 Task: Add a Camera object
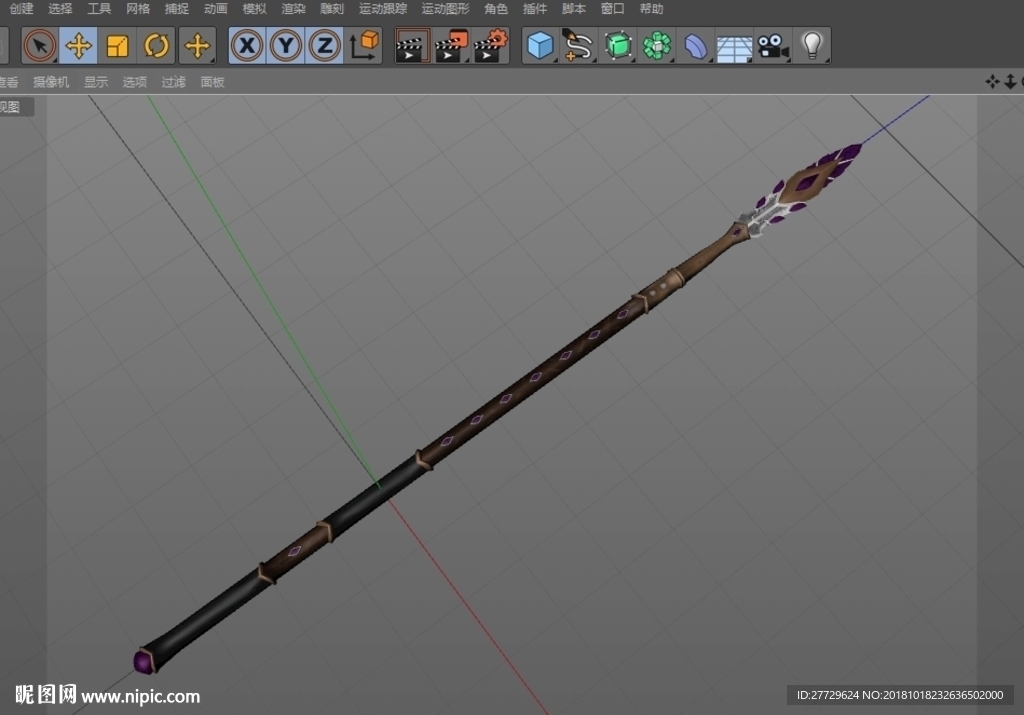coord(773,46)
